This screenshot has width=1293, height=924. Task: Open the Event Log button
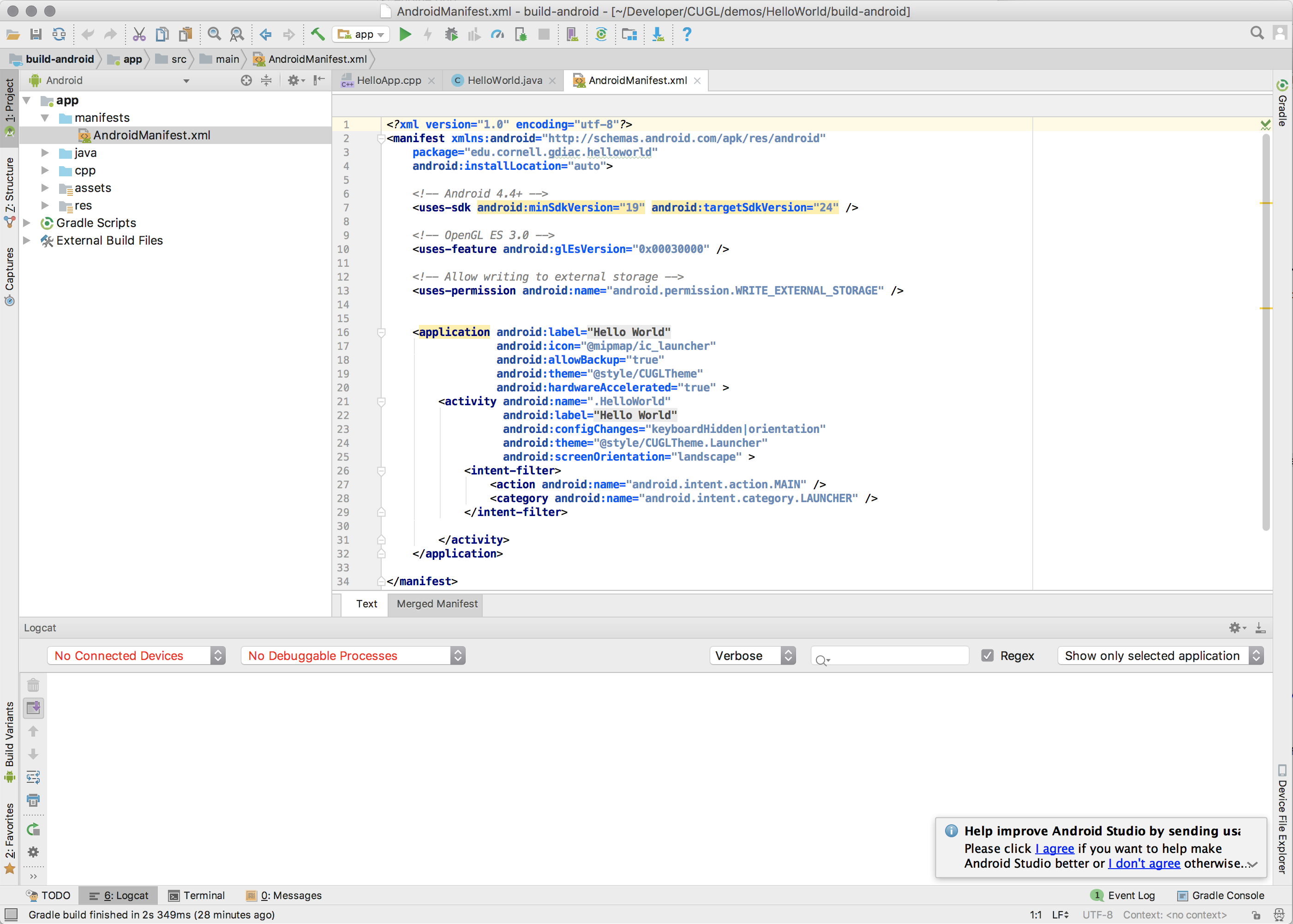pyautogui.click(x=1124, y=895)
